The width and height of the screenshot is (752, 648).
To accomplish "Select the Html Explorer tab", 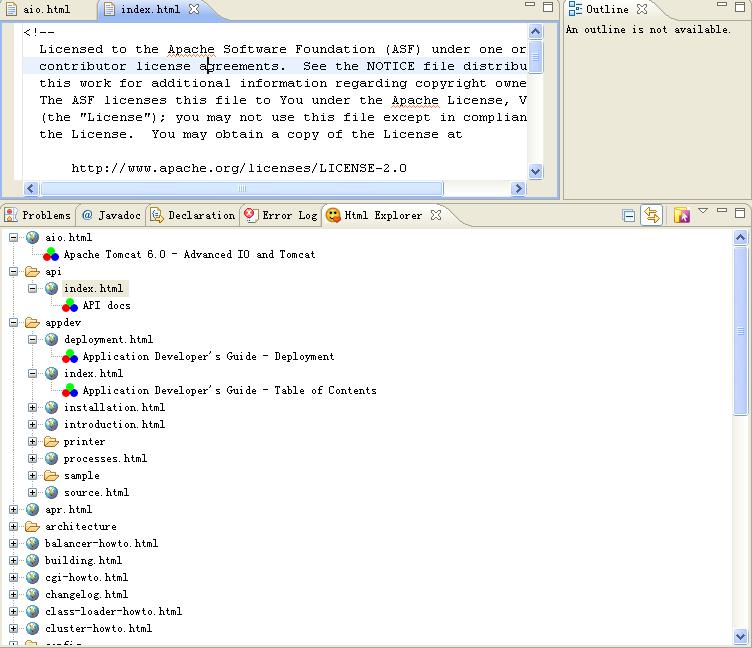I will pyautogui.click(x=383, y=215).
